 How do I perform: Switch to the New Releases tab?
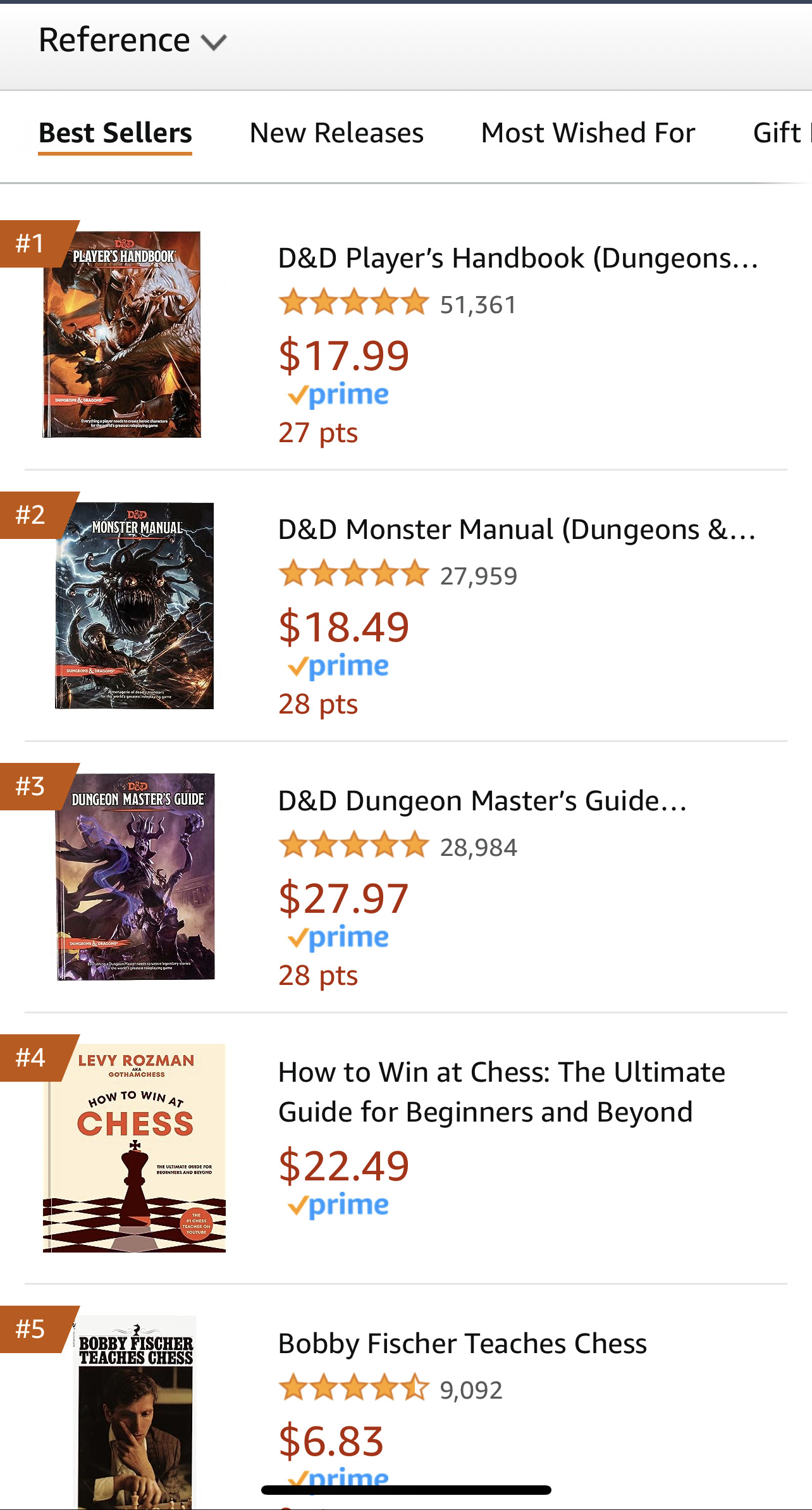336,133
